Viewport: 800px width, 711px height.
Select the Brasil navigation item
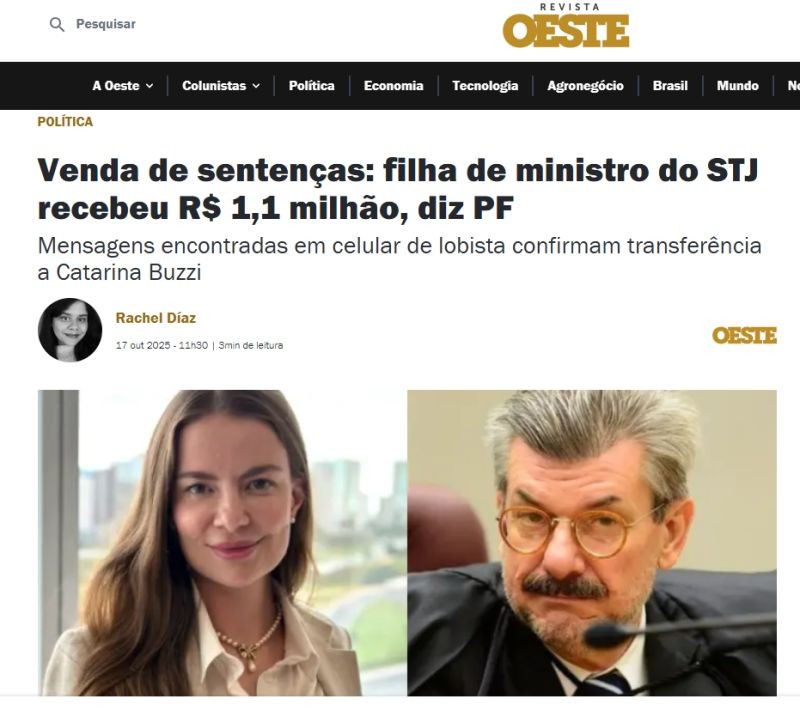(x=670, y=86)
